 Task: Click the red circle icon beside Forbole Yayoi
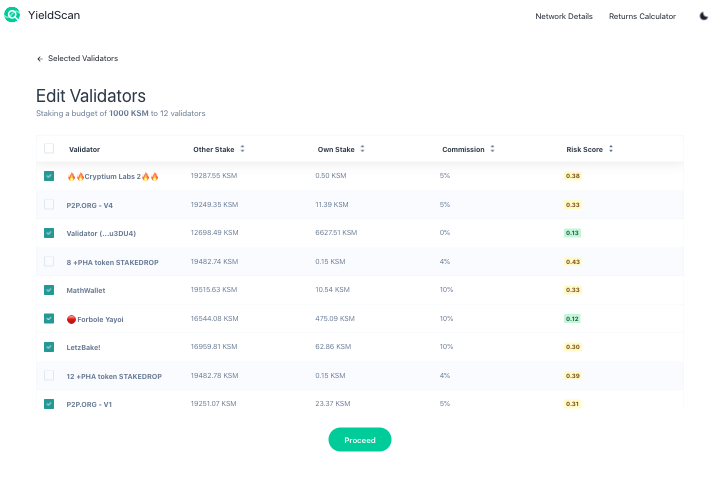(71, 319)
